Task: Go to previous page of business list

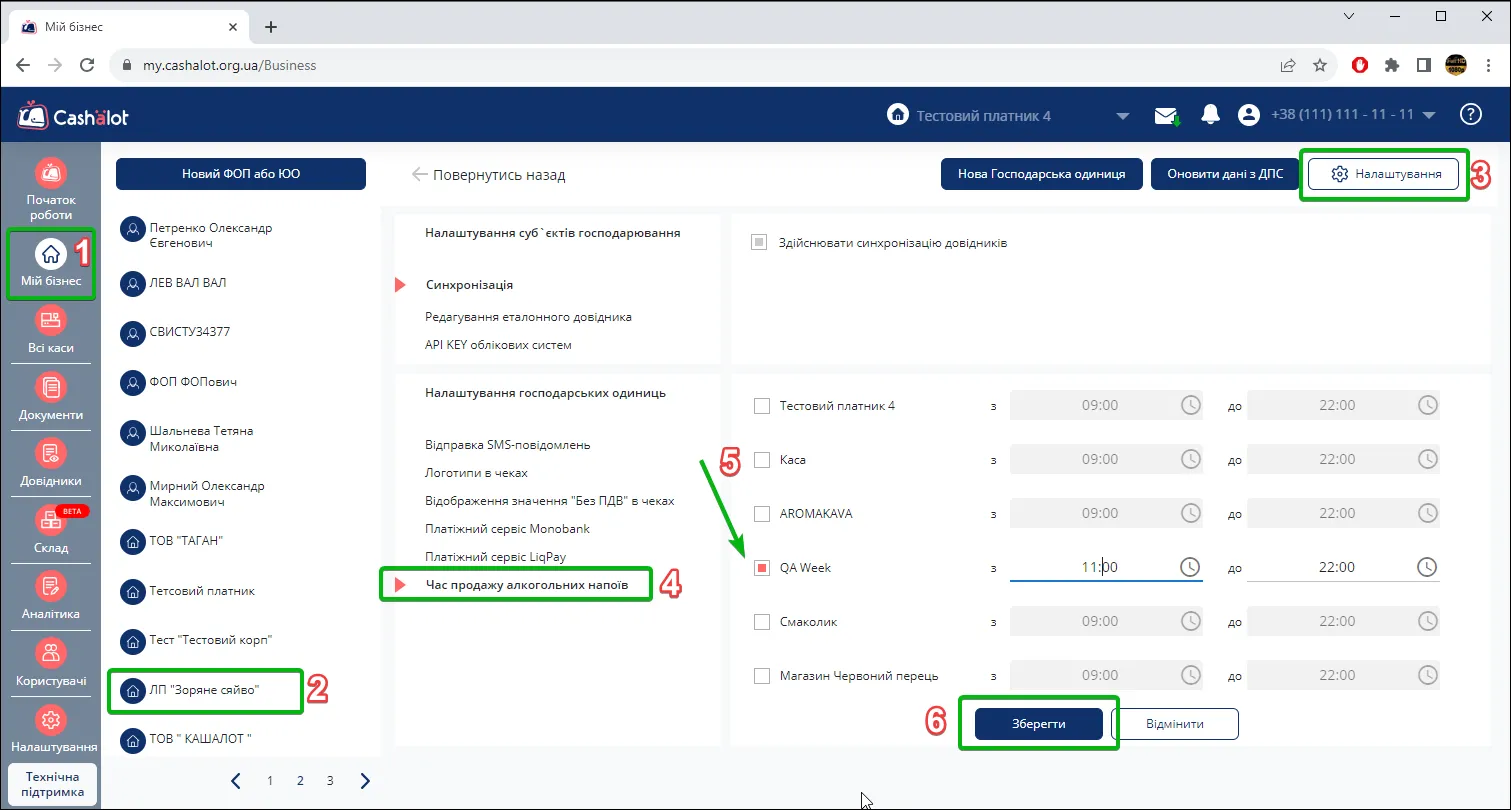Action: [236, 781]
